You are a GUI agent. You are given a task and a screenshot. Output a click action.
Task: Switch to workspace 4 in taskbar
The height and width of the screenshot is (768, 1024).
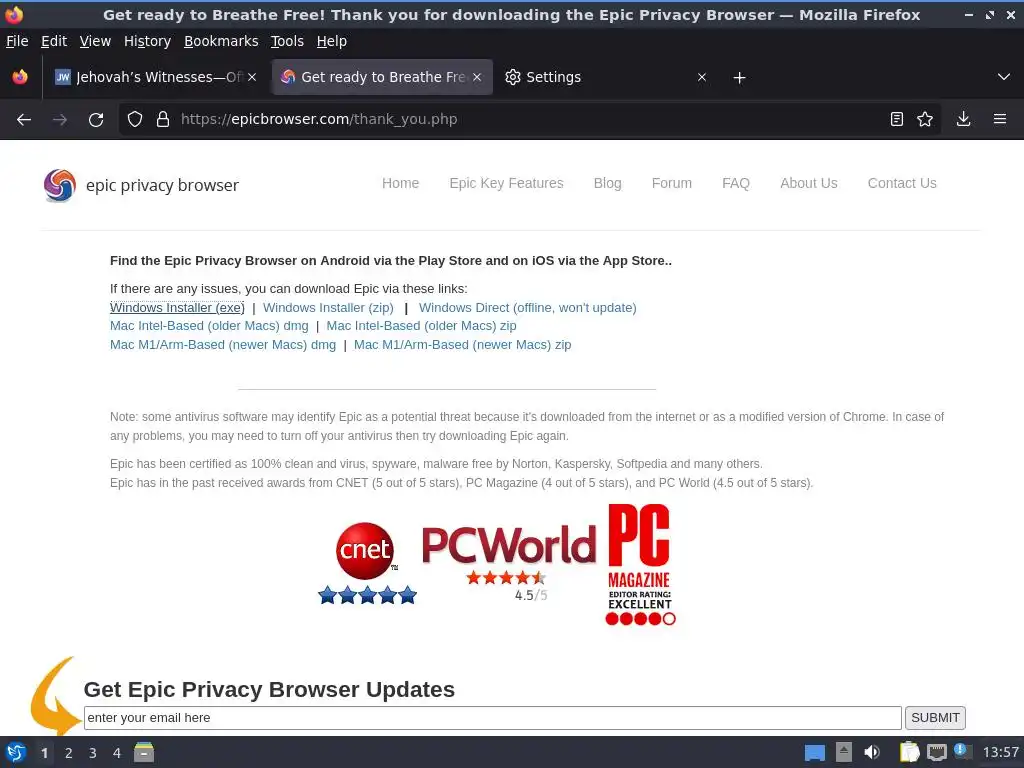pos(117,753)
